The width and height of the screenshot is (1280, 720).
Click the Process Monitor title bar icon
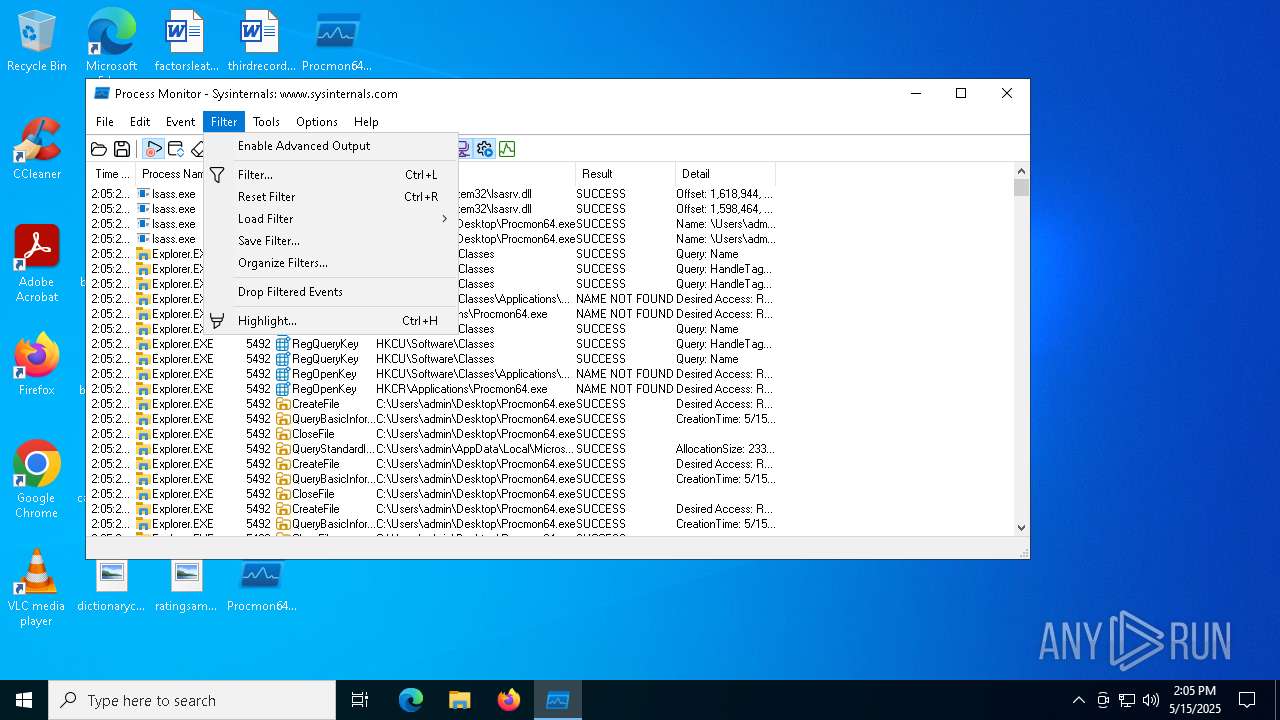coord(101,94)
